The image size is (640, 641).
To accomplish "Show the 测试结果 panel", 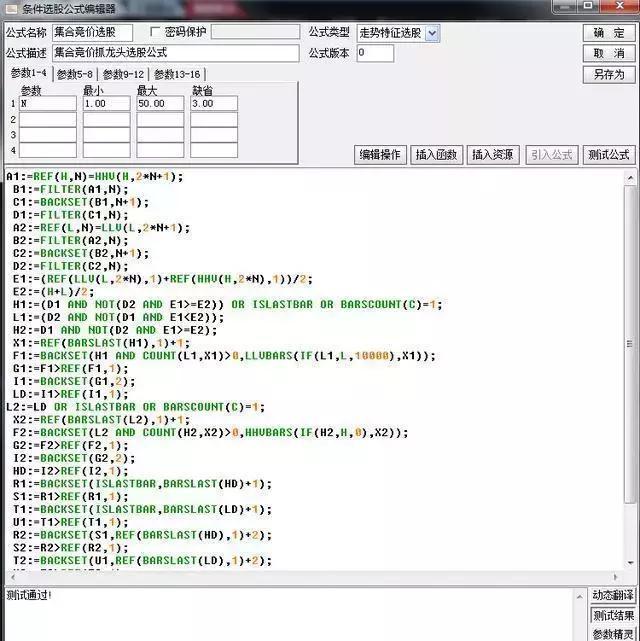I will (612, 615).
